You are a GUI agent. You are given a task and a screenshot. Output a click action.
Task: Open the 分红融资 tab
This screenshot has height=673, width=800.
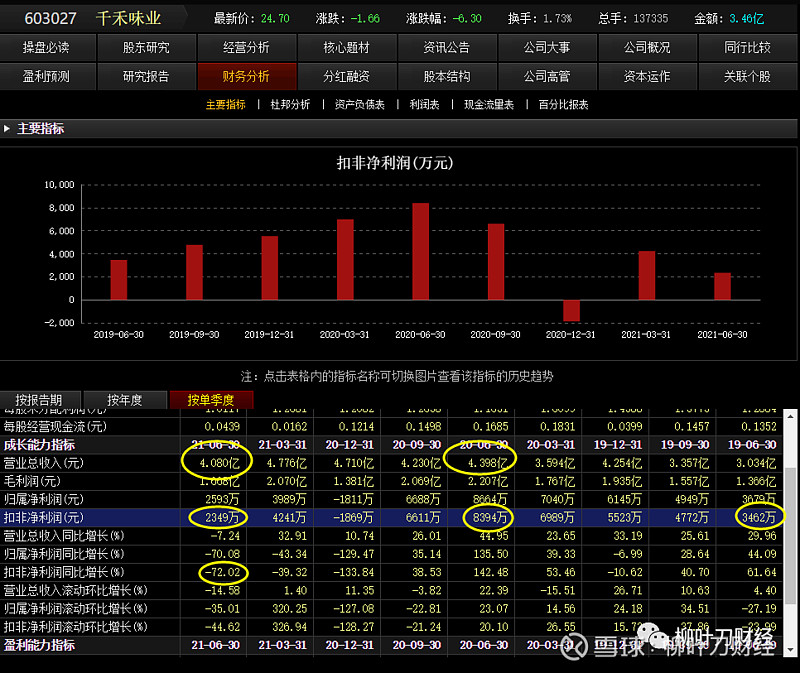(347, 77)
